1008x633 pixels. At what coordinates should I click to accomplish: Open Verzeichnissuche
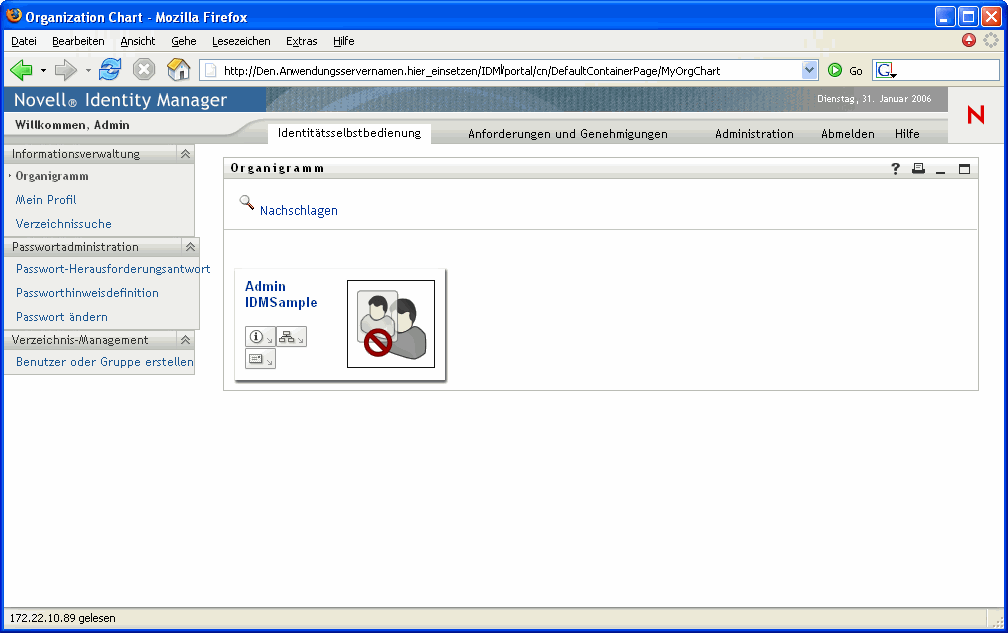64,224
